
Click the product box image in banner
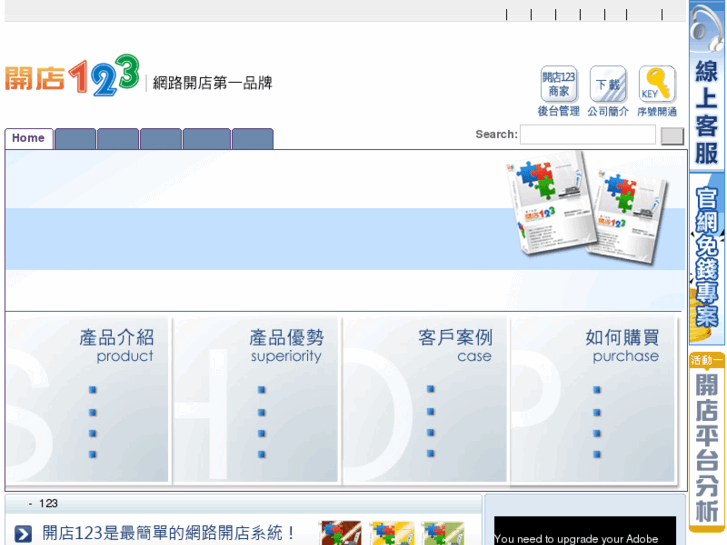[x=587, y=208]
